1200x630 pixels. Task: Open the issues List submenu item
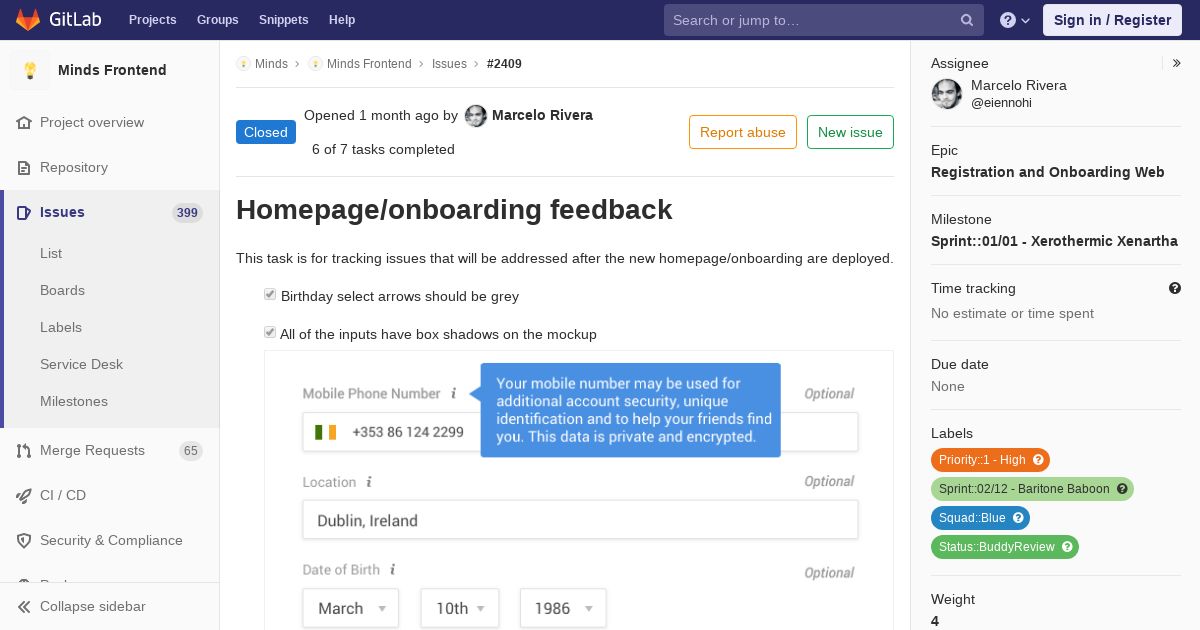pyautogui.click(x=51, y=253)
